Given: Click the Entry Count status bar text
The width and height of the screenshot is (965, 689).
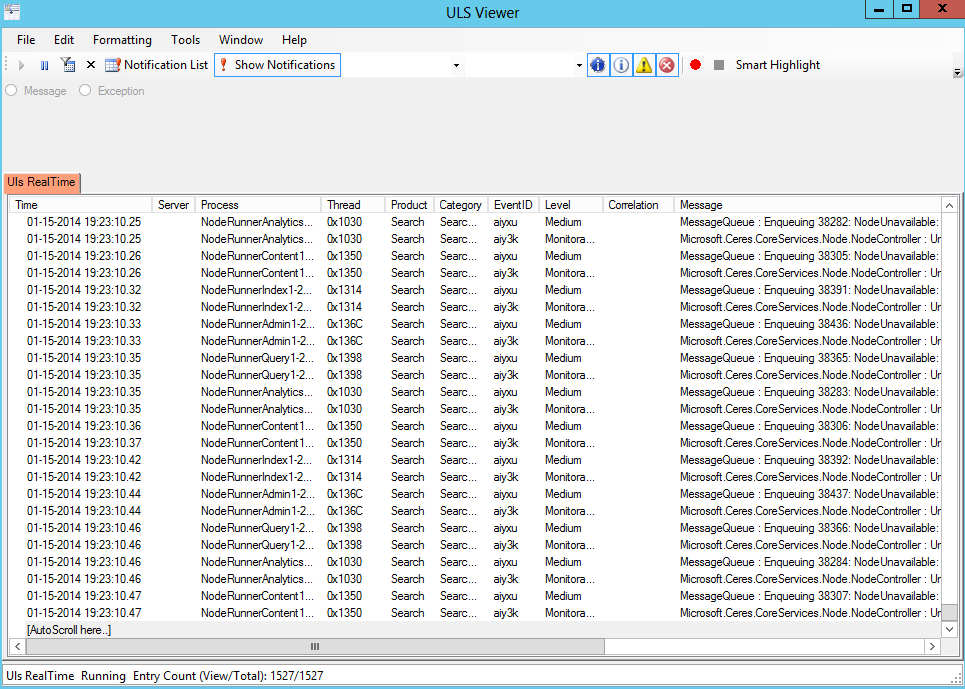Looking at the screenshot, I should tap(228, 676).
